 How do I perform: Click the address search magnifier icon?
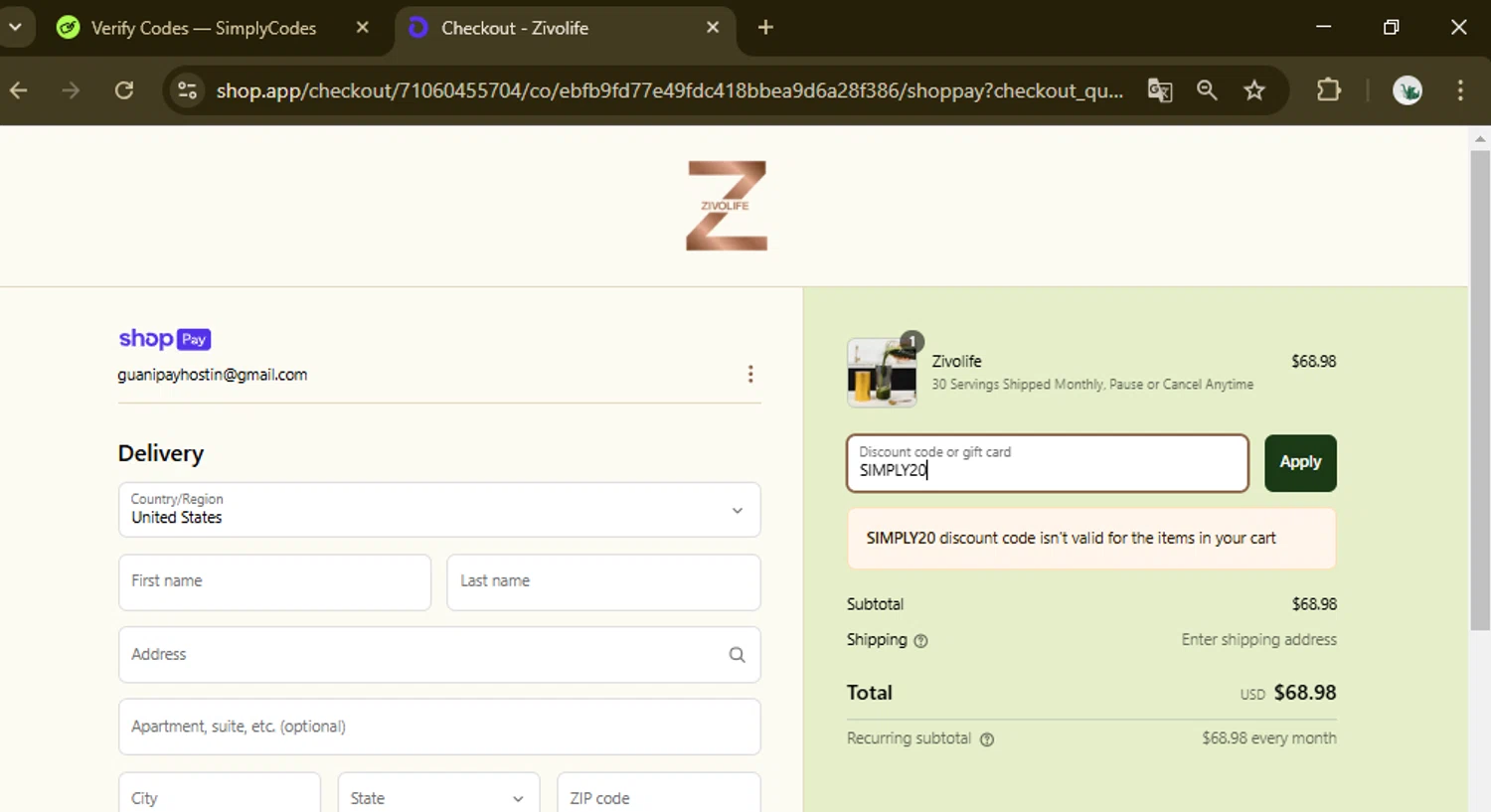coord(737,654)
